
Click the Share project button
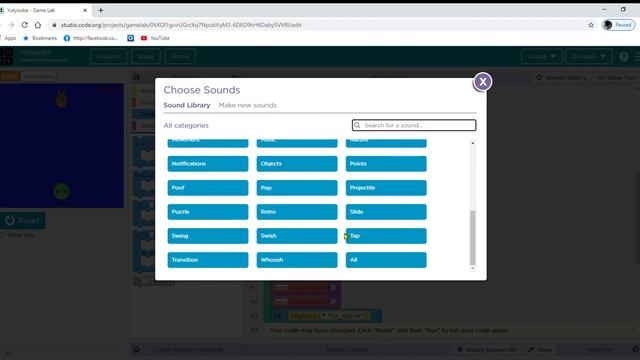click(146, 56)
